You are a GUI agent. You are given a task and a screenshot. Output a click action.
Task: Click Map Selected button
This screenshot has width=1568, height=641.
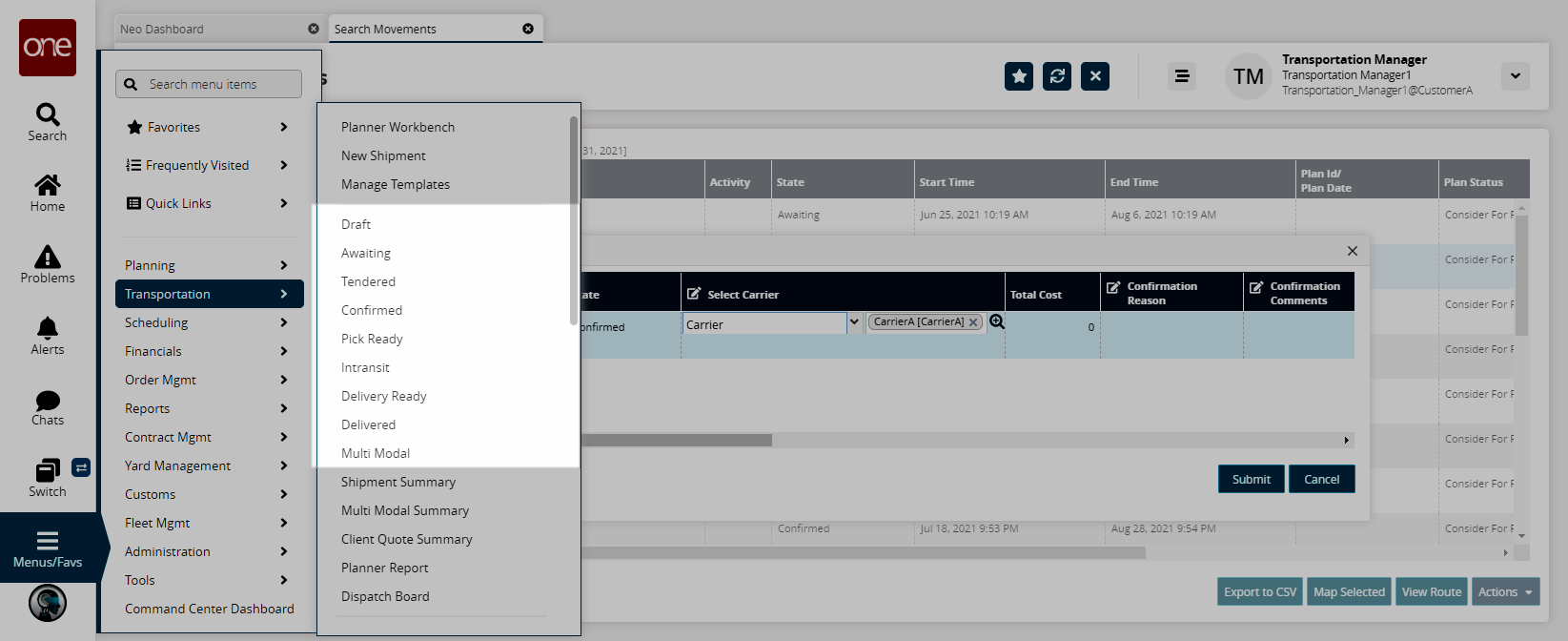[1349, 591]
